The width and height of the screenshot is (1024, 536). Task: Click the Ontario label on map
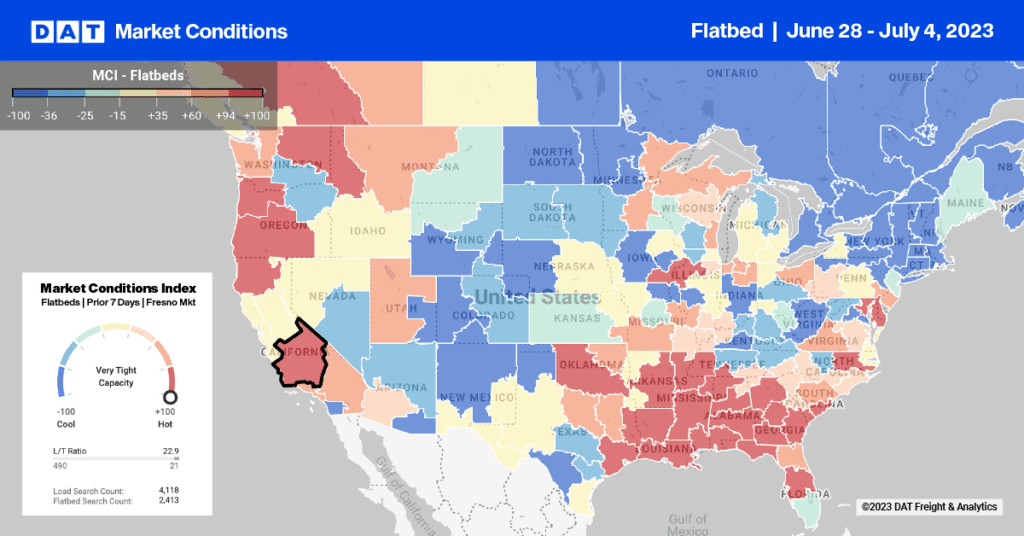732,73
